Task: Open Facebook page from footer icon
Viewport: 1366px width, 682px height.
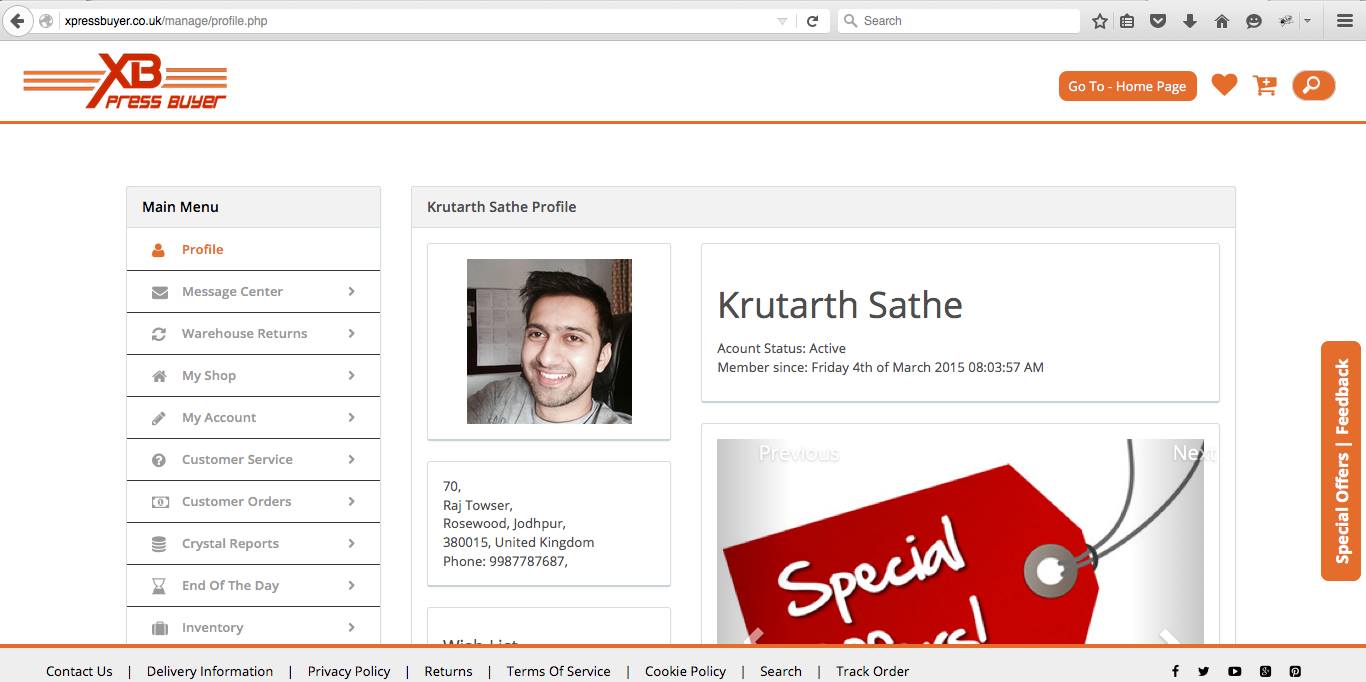Action: coord(1175,671)
